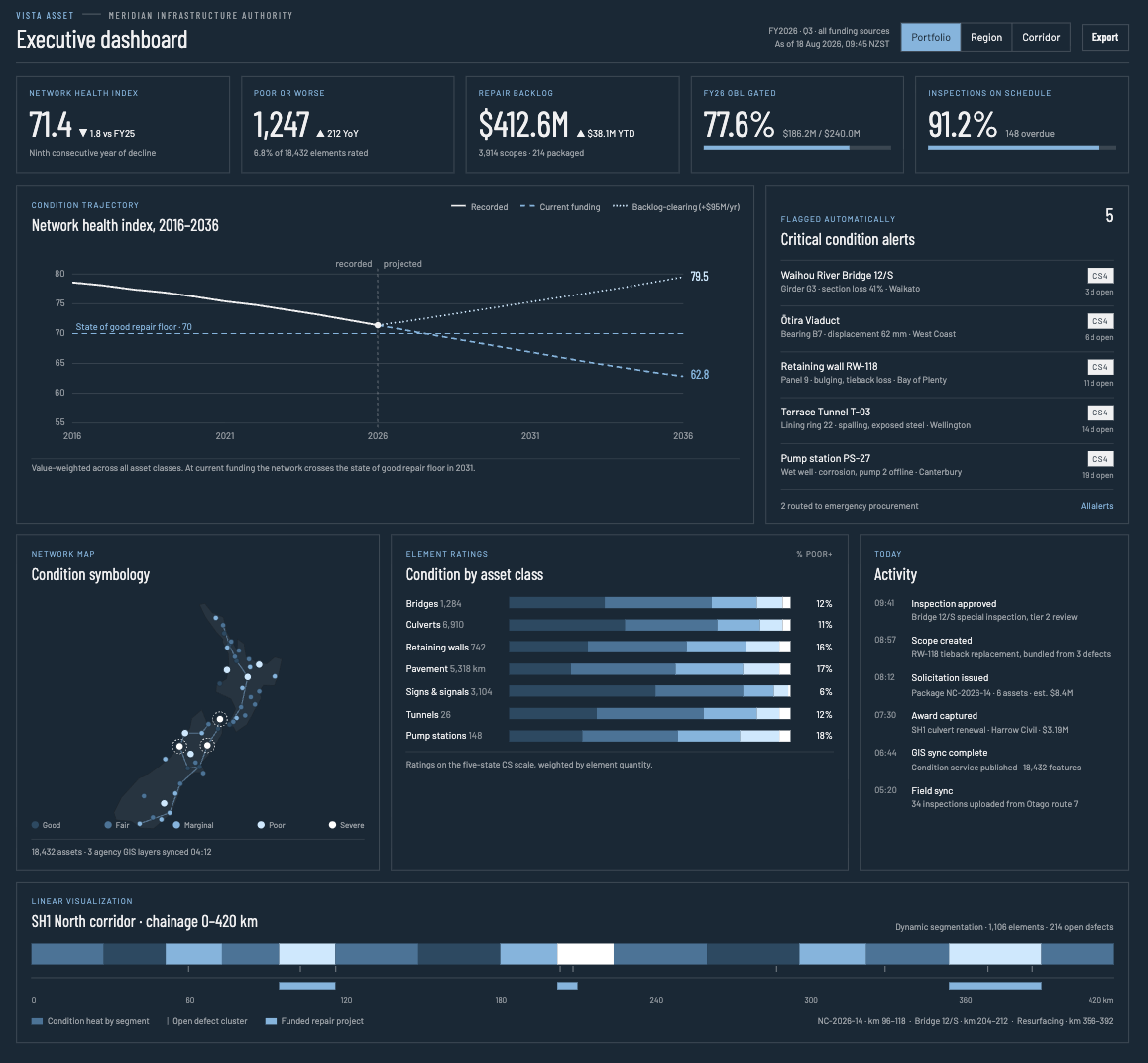Click the white severe segment on SH1 corridor

pyautogui.click(x=585, y=954)
